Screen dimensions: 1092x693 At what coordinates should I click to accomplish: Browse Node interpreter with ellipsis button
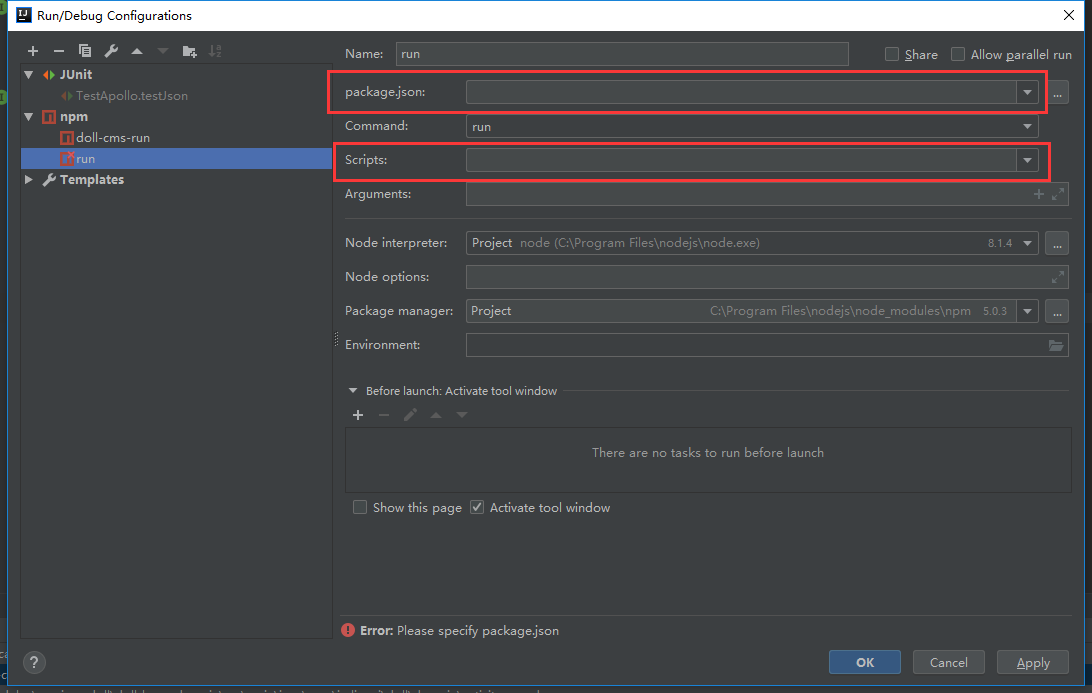click(x=1057, y=243)
